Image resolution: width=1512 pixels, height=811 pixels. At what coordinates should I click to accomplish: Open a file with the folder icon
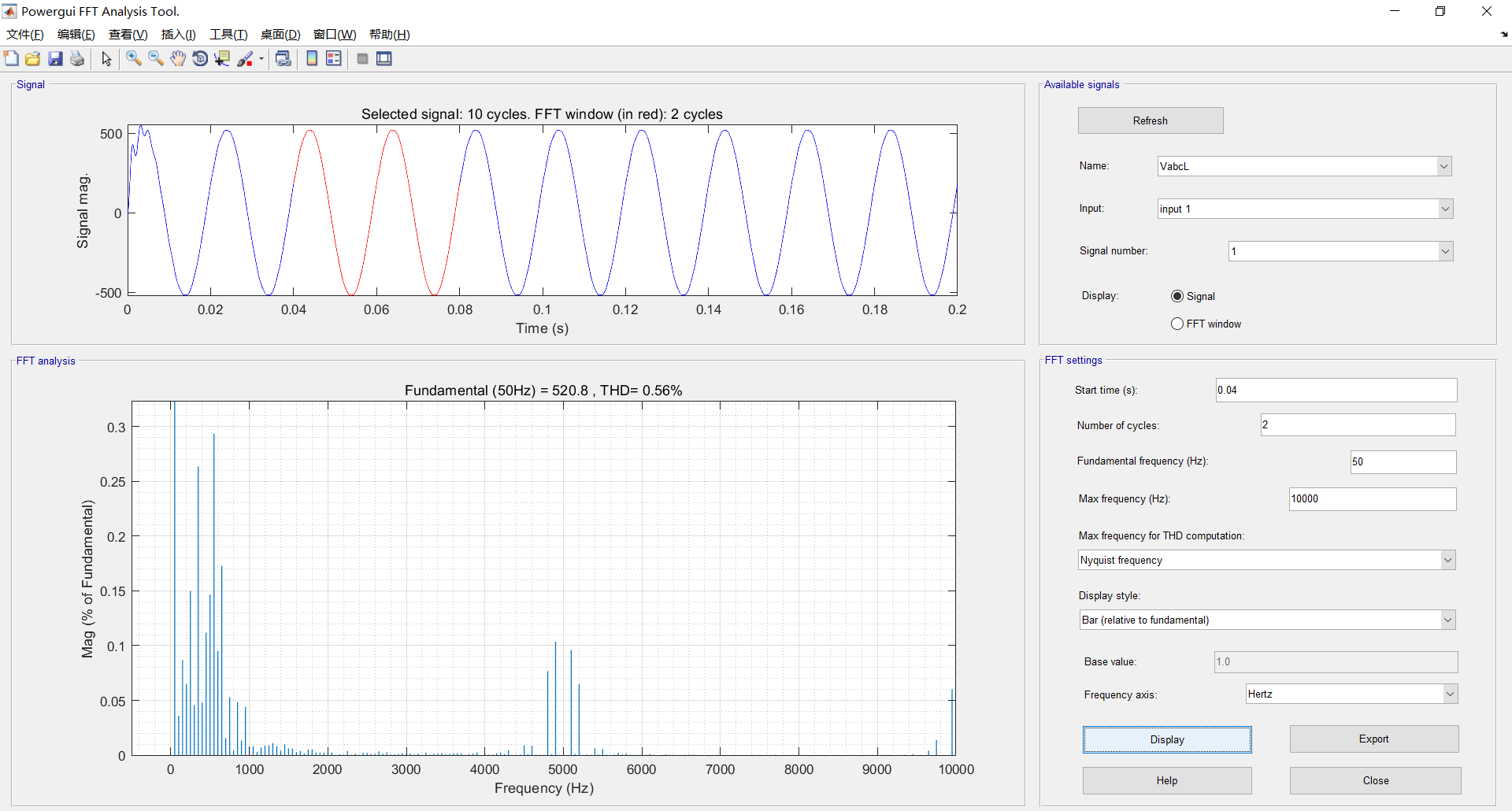[33, 59]
